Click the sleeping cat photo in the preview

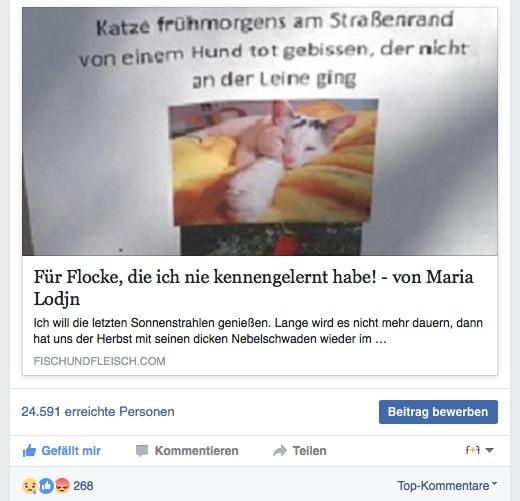coord(273,162)
